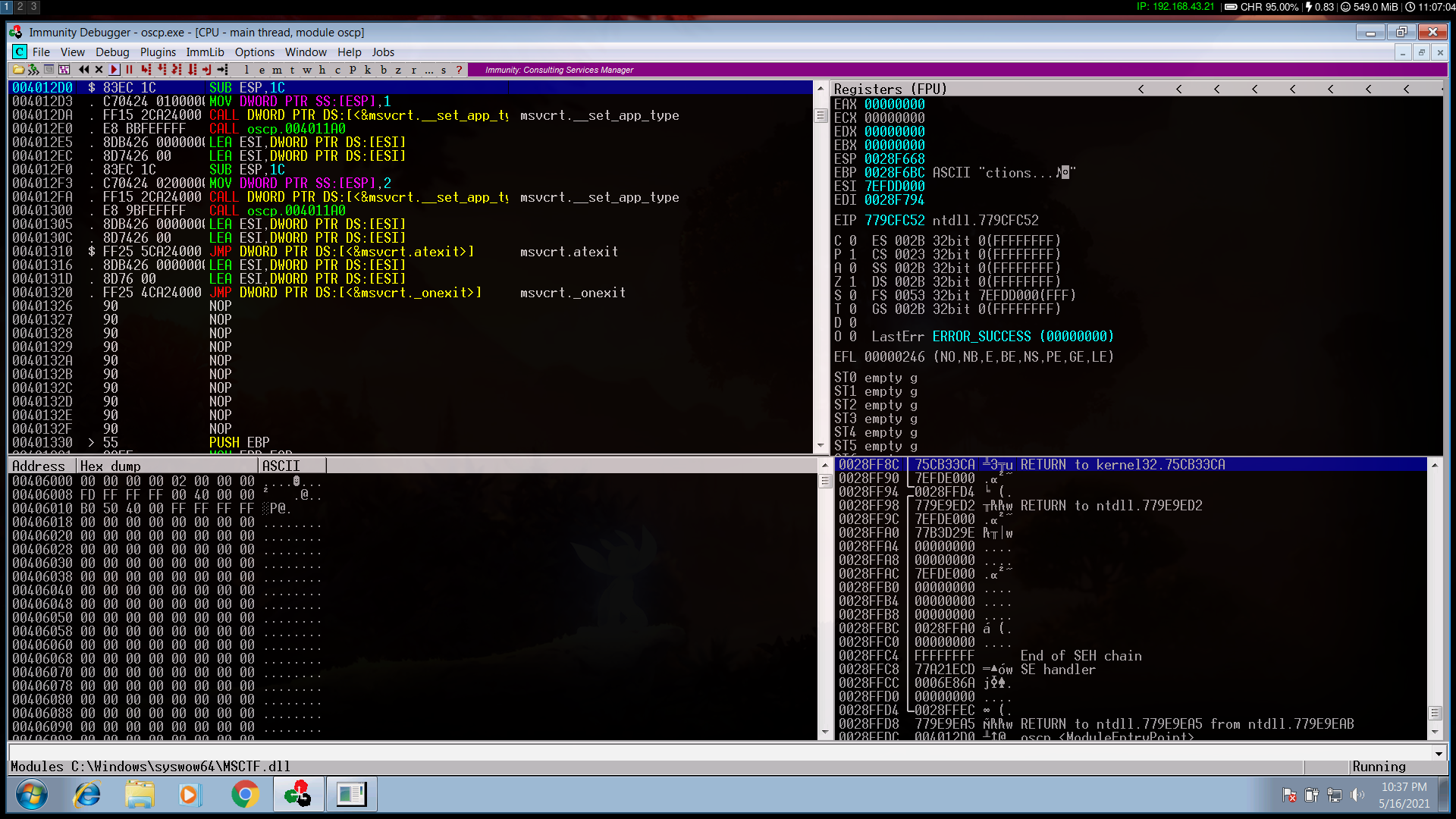Select the EIP register value 779CFC52
Image resolution: width=1456 pixels, height=819 pixels.
pyautogui.click(x=895, y=221)
